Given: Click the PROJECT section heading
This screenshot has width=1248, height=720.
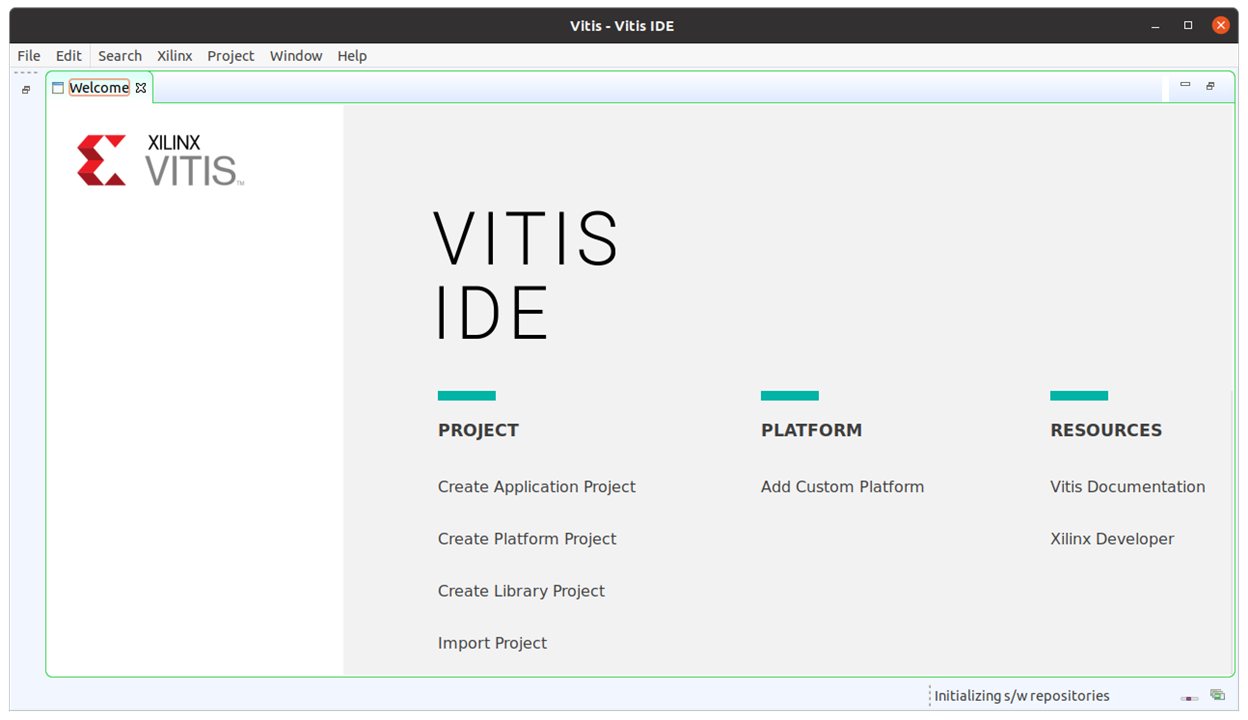Looking at the screenshot, I should pyautogui.click(x=478, y=430).
